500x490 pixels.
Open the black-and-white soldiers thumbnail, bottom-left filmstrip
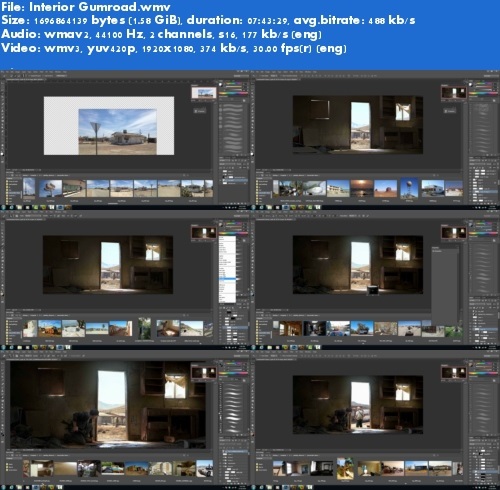(x=89, y=468)
